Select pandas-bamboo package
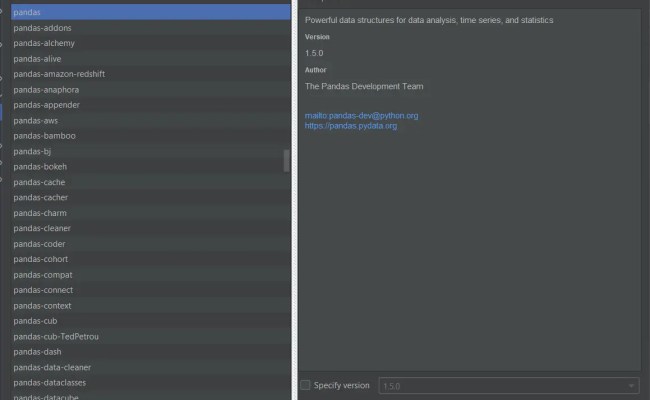Viewport: 650px width, 400px height. [x=150, y=136]
